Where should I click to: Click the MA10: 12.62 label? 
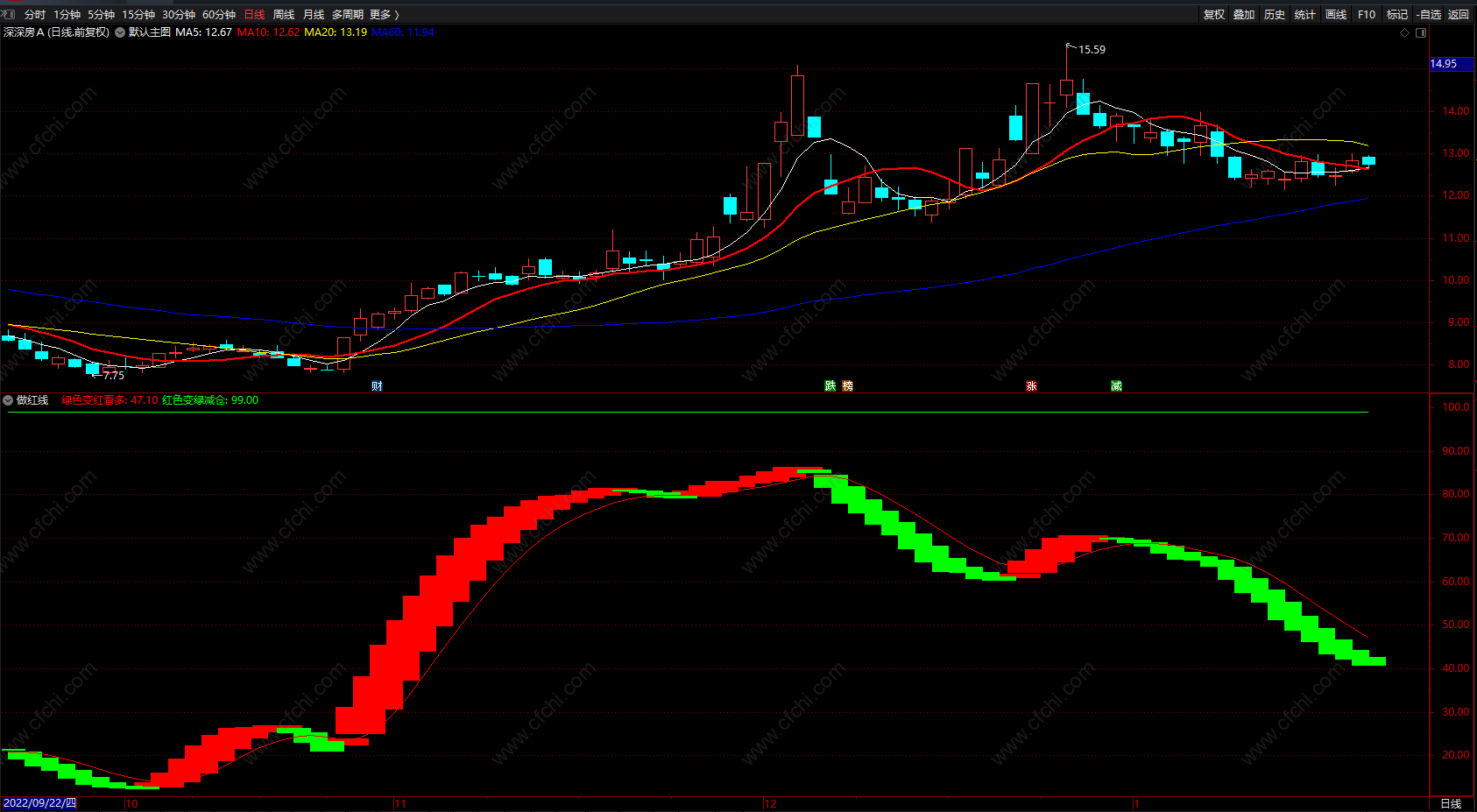coord(269,32)
